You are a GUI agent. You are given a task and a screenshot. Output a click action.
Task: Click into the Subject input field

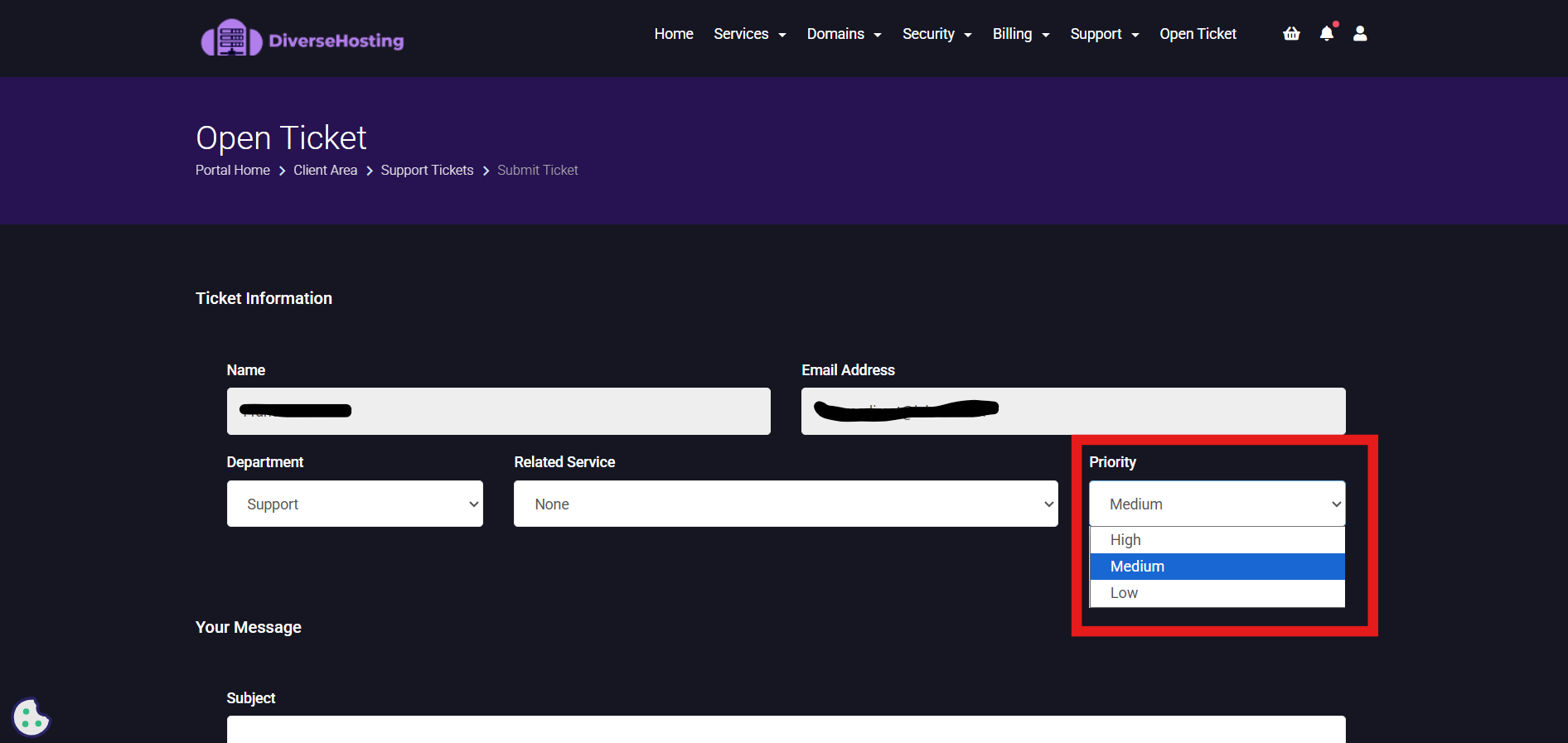(786, 730)
